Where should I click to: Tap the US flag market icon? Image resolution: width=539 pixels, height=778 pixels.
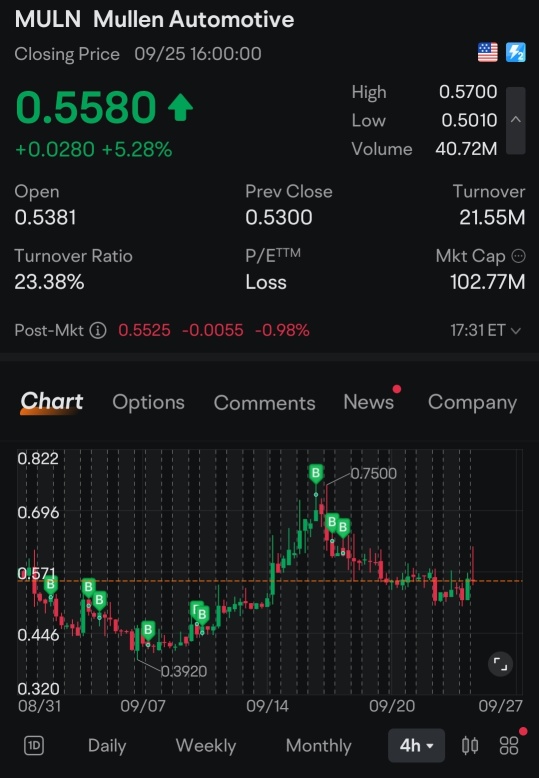coord(487,53)
